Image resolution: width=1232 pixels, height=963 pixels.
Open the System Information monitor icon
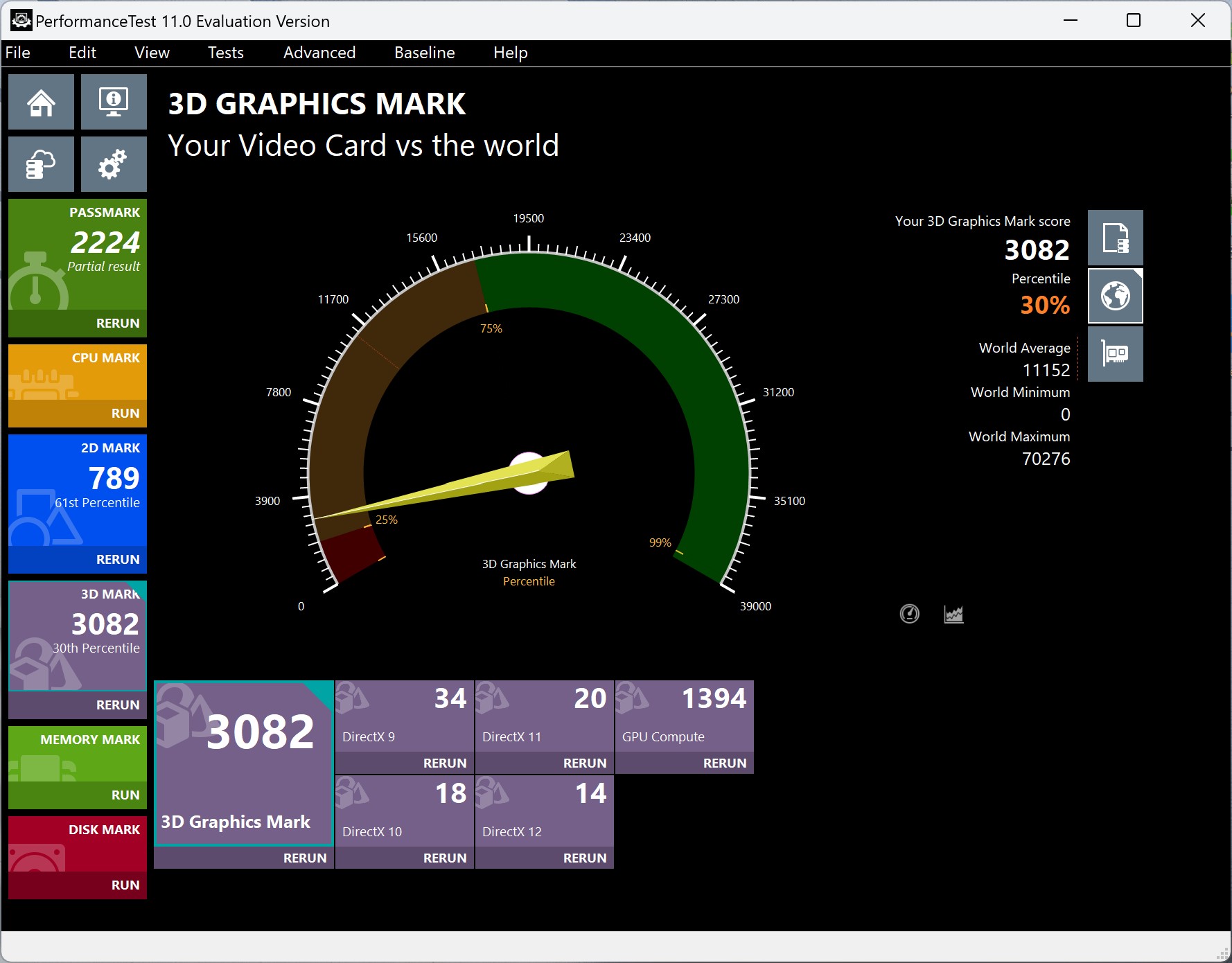coord(114,102)
